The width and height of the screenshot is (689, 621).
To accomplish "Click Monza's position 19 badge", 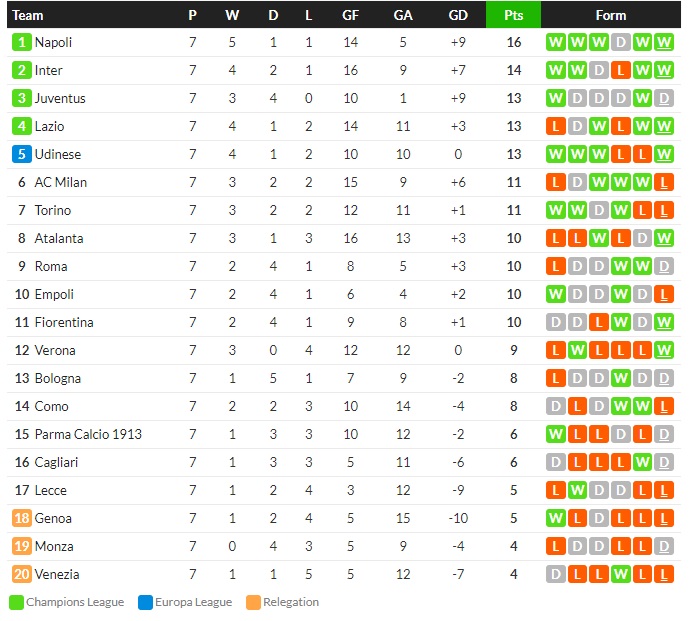I will [x=22, y=546].
